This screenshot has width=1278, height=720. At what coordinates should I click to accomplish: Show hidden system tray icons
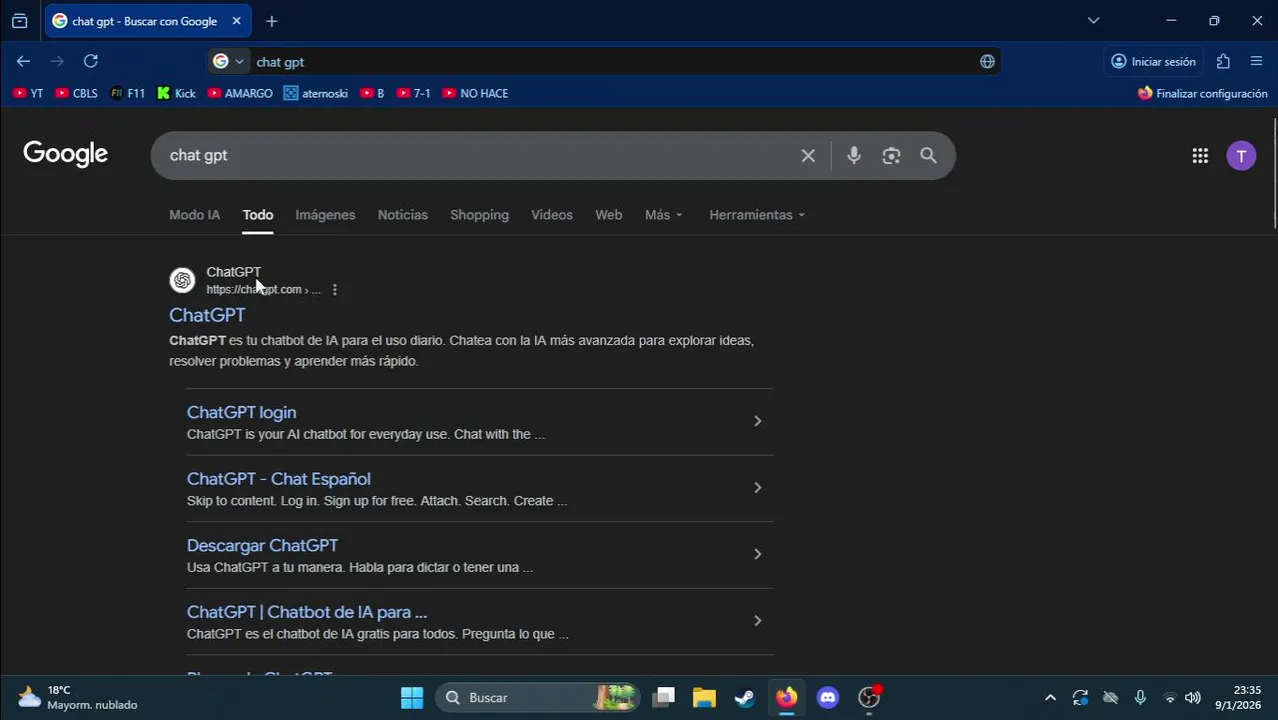click(1050, 697)
